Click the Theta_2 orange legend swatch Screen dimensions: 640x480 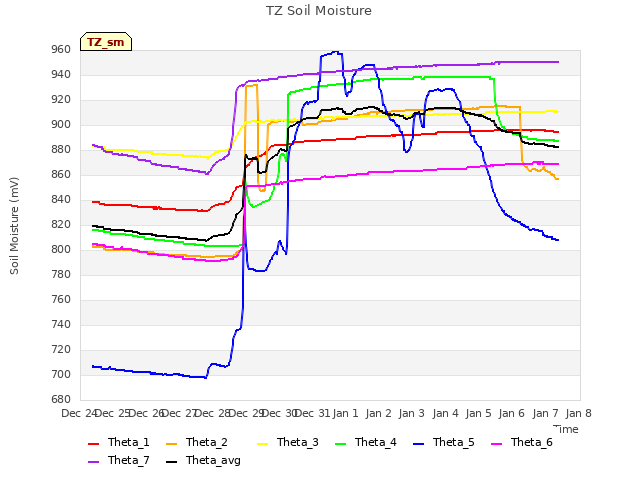point(171,444)
